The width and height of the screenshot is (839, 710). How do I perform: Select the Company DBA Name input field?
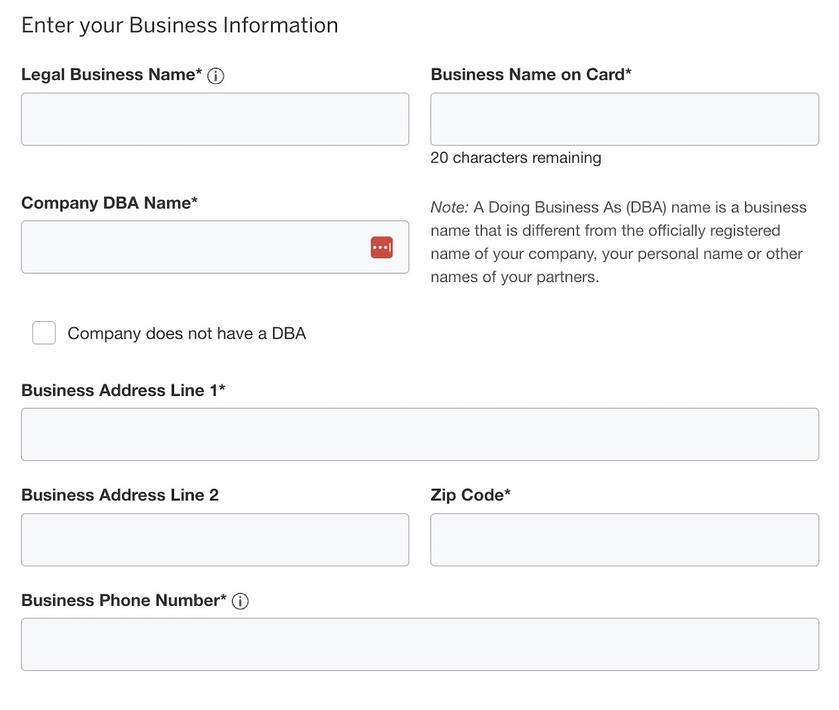click(215, 247)
